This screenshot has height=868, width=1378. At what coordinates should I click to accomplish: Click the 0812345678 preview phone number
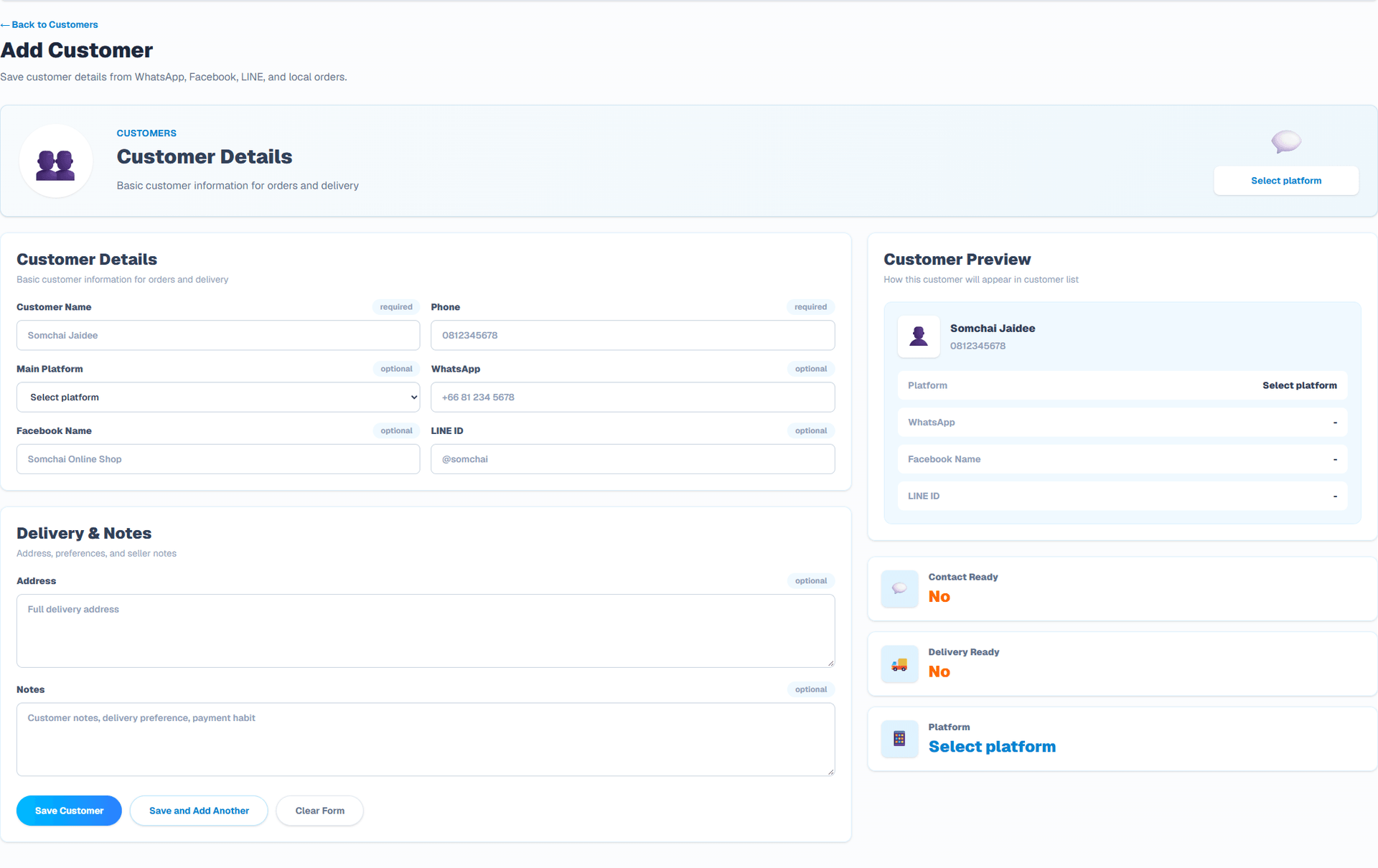[x=978, y=346]
